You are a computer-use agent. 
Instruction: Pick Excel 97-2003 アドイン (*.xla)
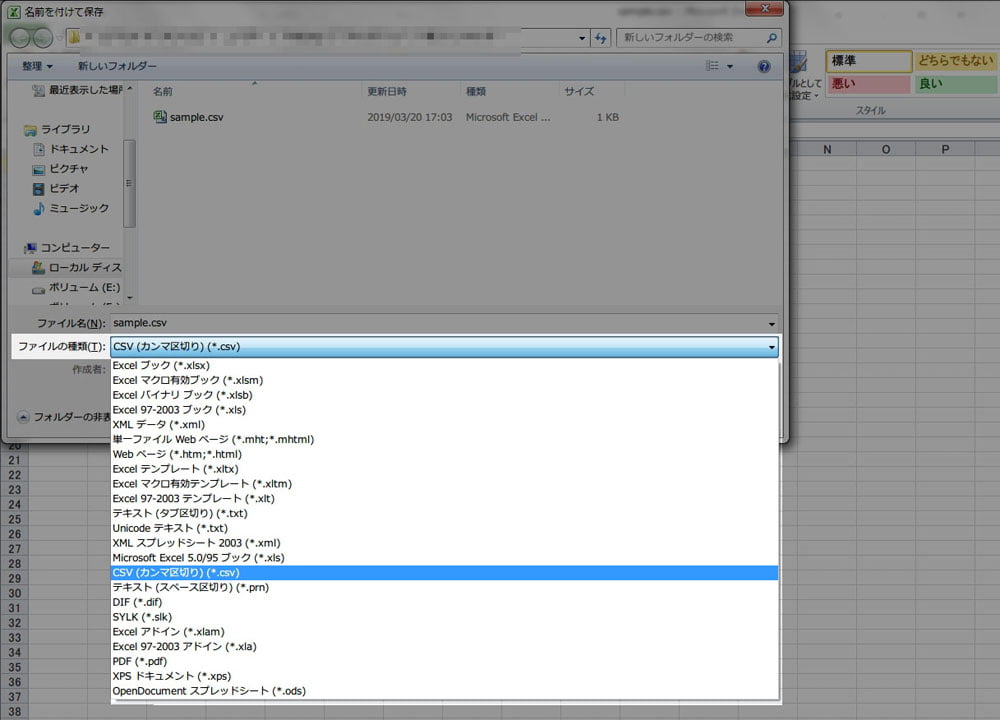445,646
